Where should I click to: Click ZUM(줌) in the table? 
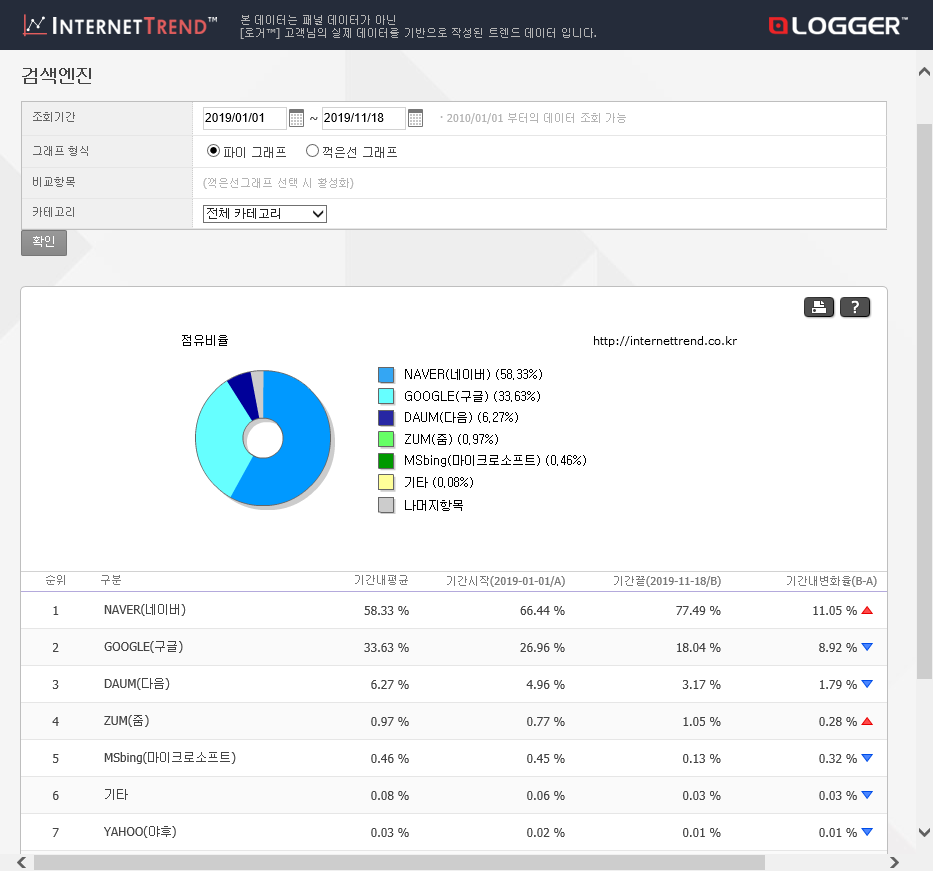[126, 720]
